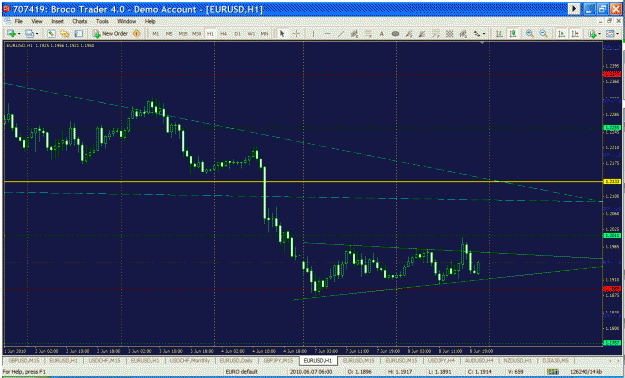625x378 pixels.
Task: Zoom out on the chart
Action: [544, 34]
